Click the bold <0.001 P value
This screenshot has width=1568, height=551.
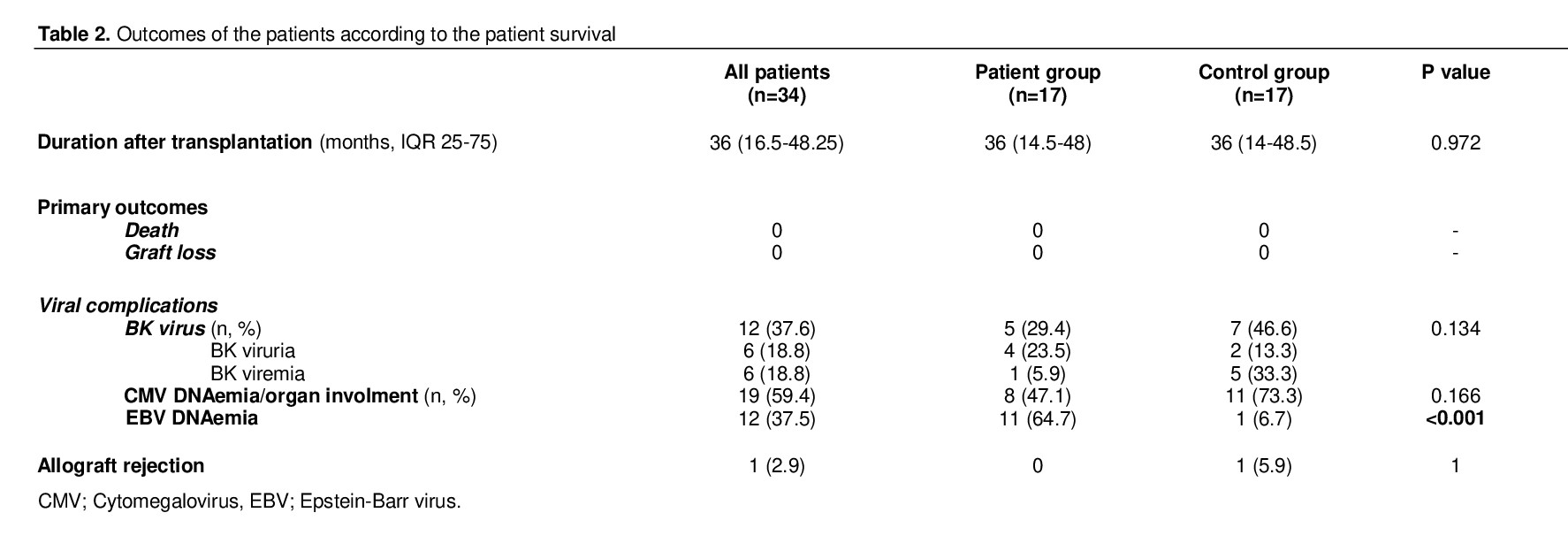pos(1455,418)
